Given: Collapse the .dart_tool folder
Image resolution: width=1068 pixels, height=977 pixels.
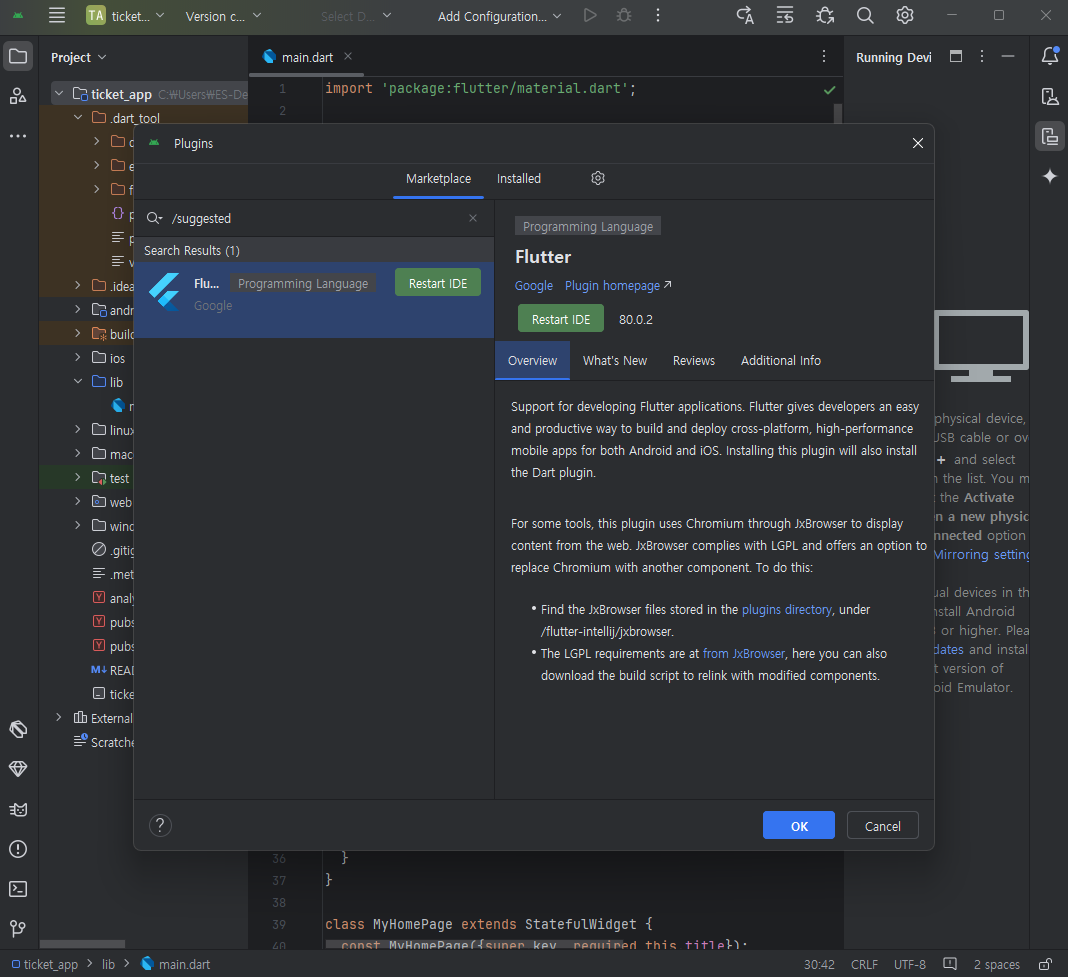Looking at the screenshot, I should click(x=78, y=118).
